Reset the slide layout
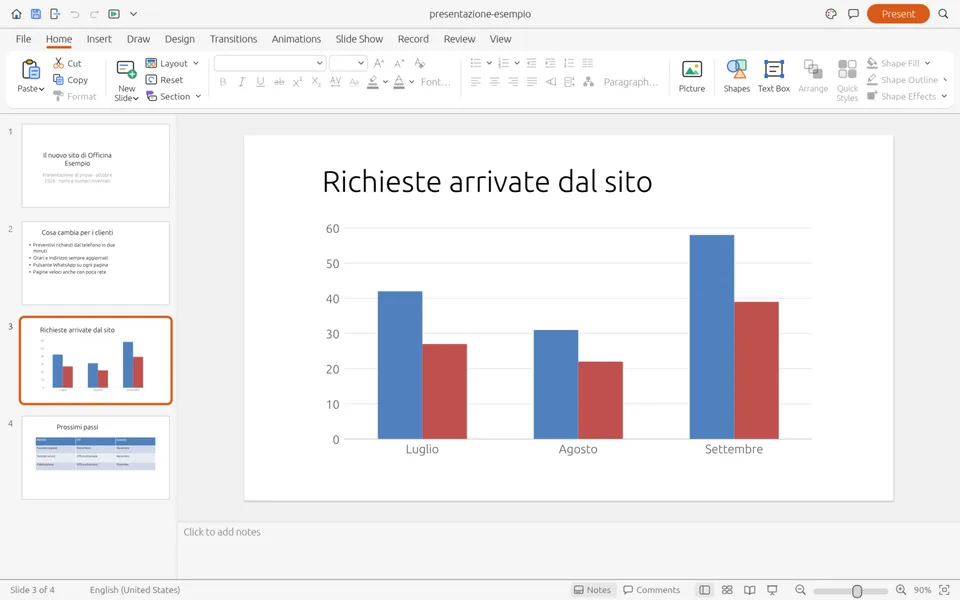Viewport: 960px width, 600px height. click(164, 80)
